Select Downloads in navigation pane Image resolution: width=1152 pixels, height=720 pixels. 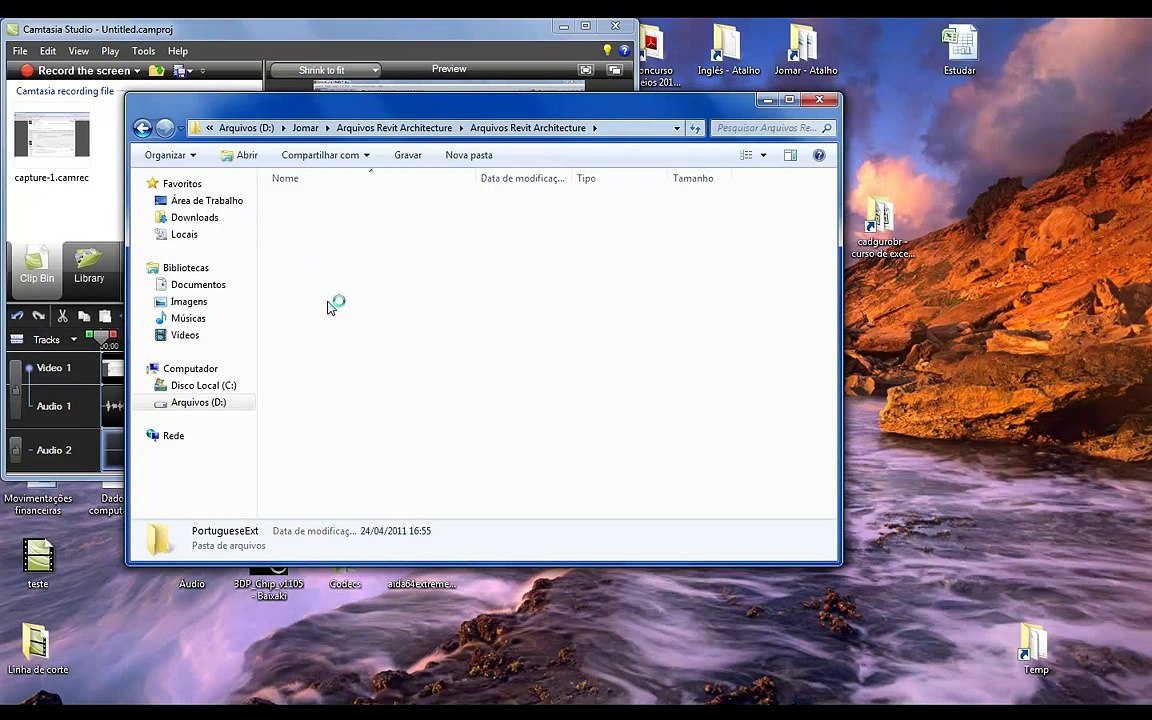186,217
